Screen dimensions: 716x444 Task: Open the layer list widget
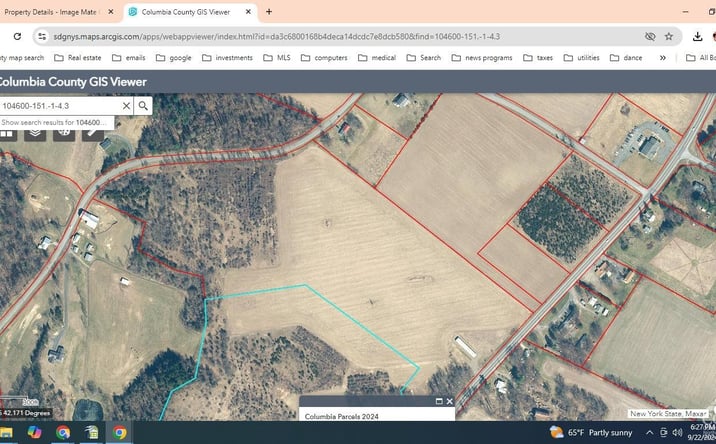pos(35,133)
